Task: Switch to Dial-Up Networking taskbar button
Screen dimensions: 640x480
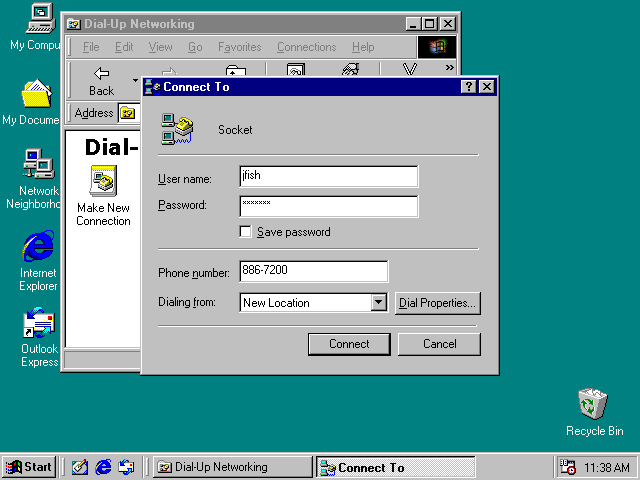Action: click(233, 467)
